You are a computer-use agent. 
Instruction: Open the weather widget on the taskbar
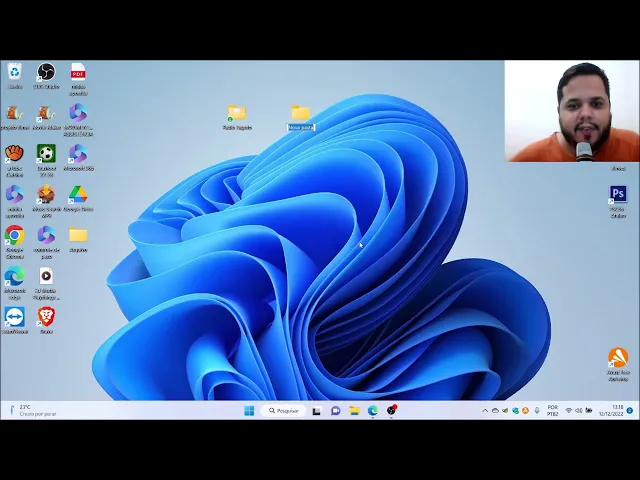[33, 410]
